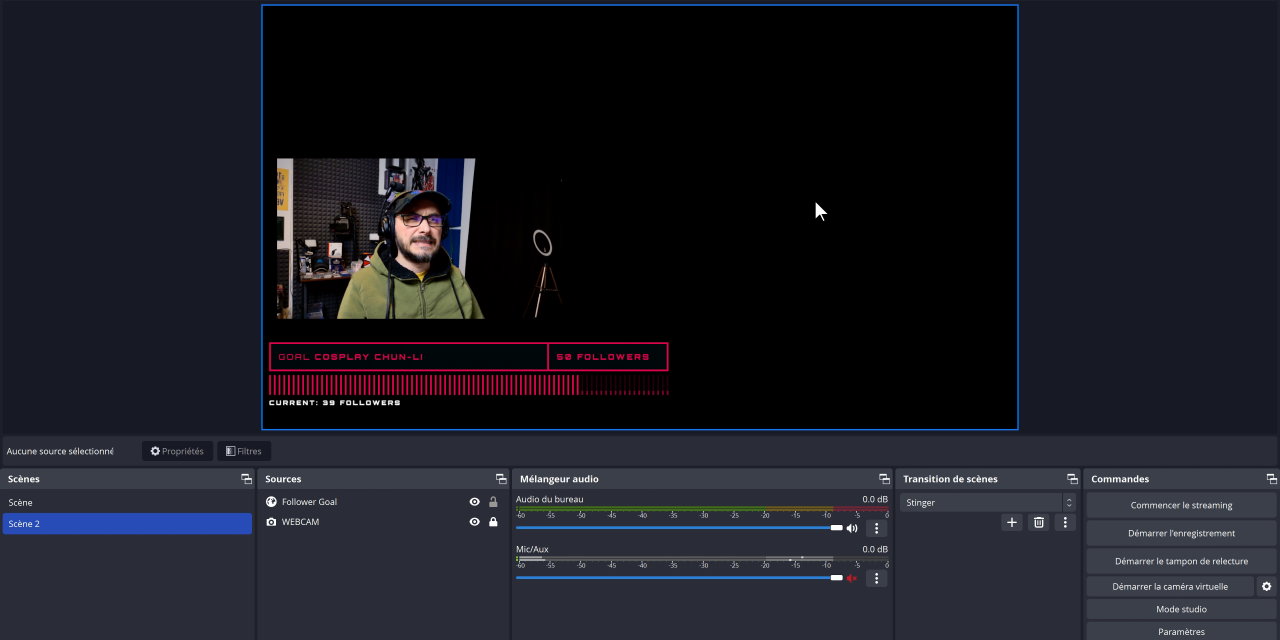
Task: Toggle visibility of the WEBCAM source
Action: [474, 522]
